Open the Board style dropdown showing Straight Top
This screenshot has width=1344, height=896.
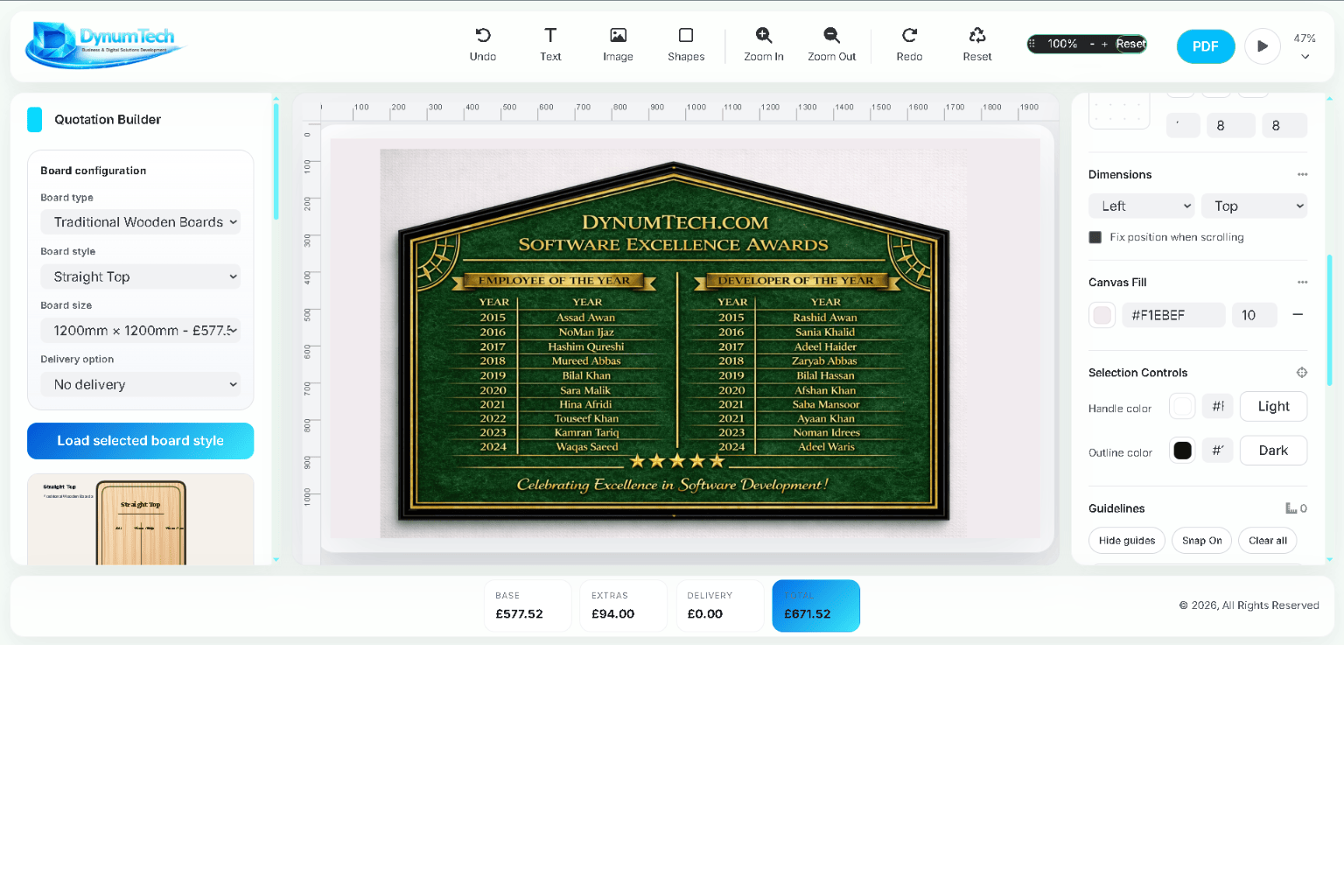(x=140, y=276)
